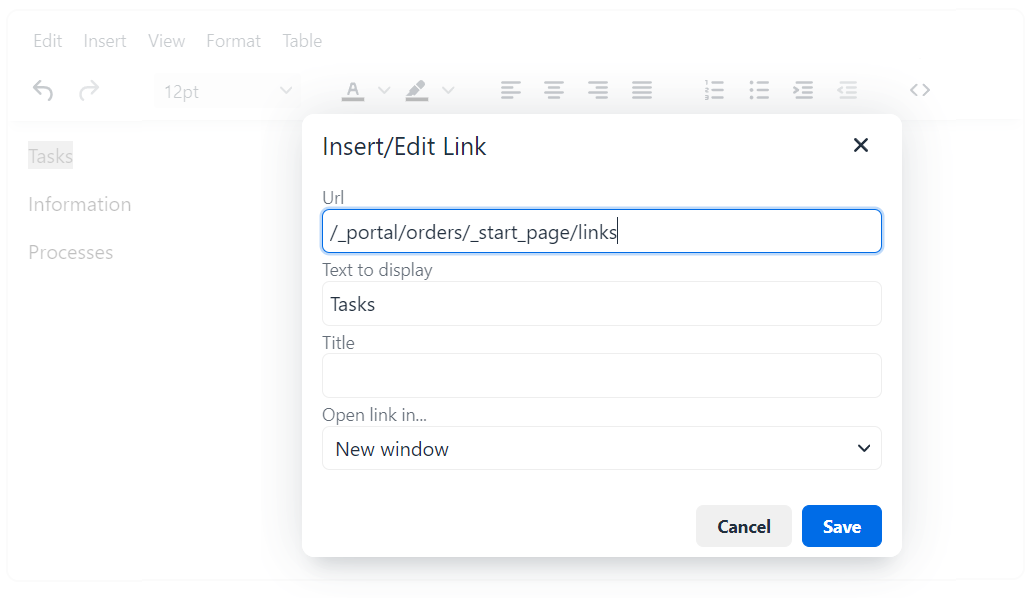Insert a bullet list
1033x598 pixels.
point(759,90)
